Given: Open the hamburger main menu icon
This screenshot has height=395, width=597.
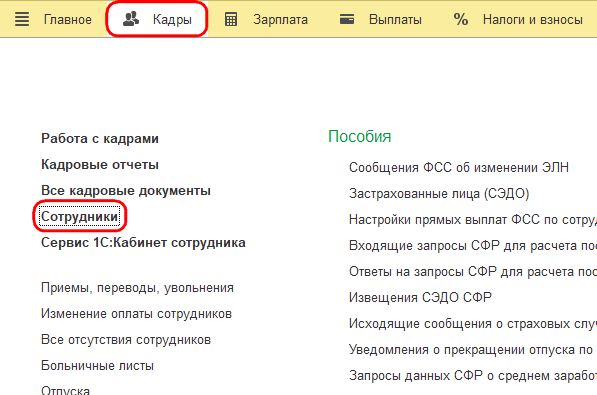Looking at the screenshot, I should pyautogui.click(x=22, y=19).
